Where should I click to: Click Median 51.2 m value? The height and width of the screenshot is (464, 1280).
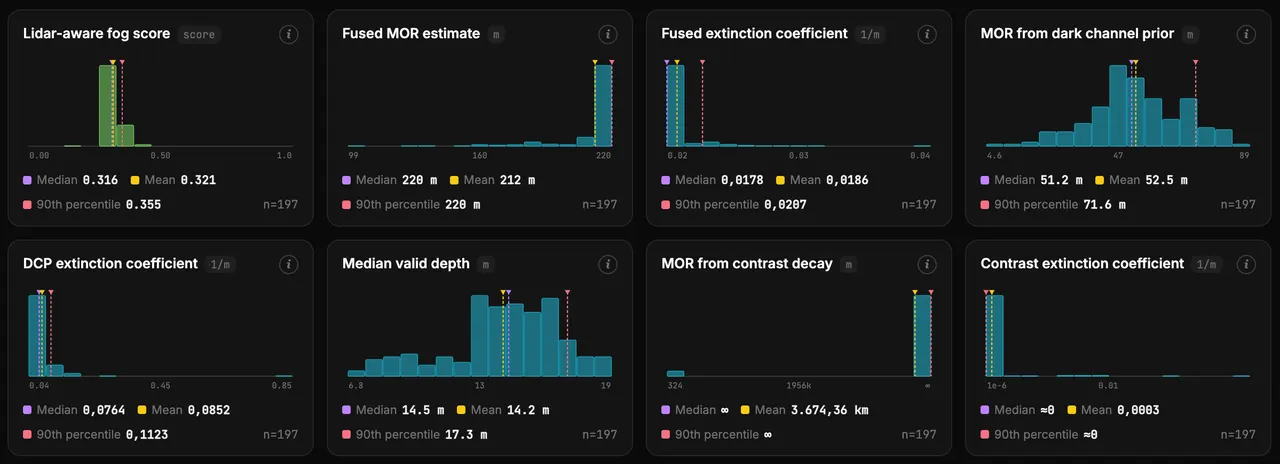click(1062, 180)
